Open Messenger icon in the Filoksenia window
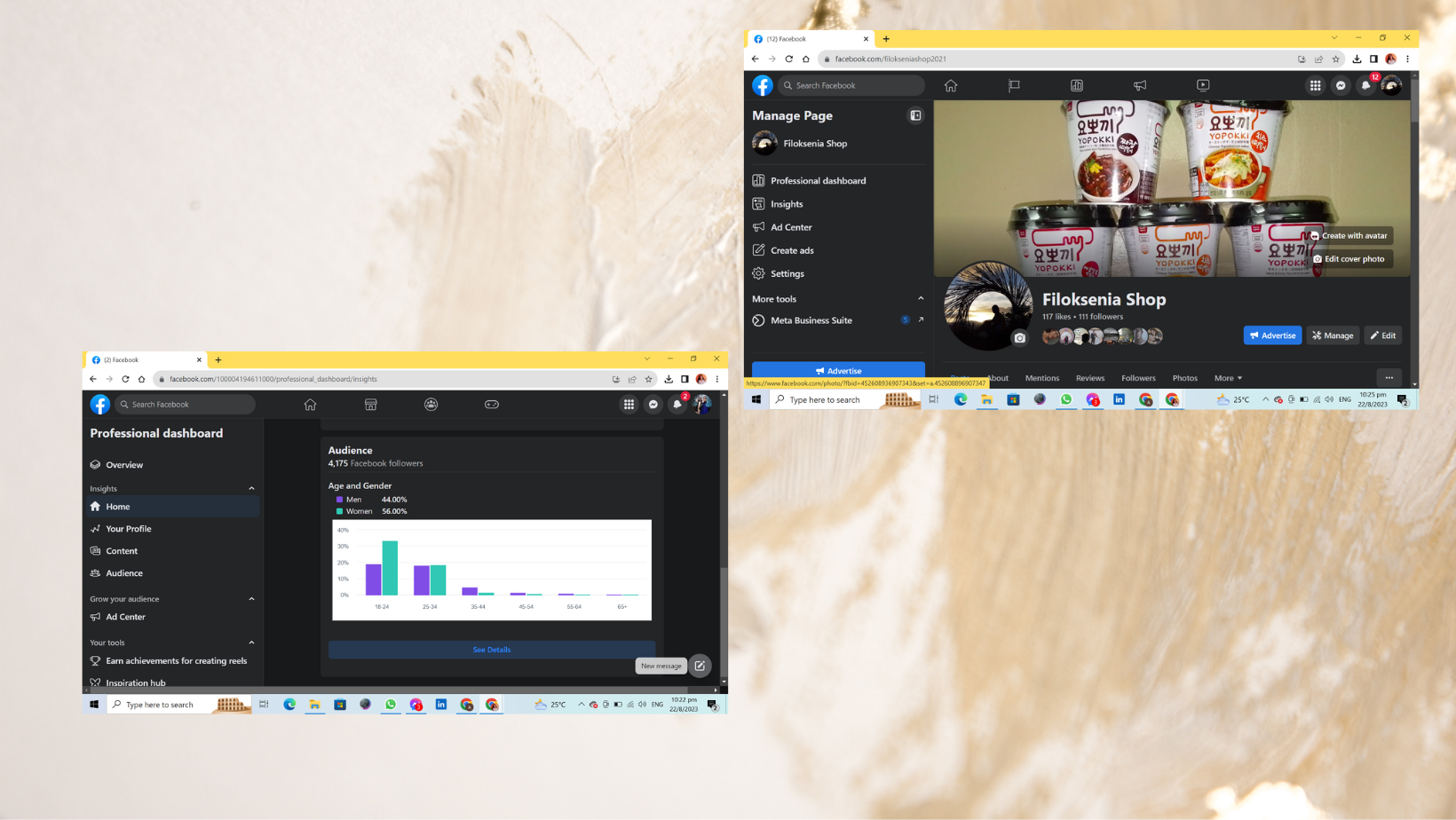The image size is (1456, 820). (1341, 86)
